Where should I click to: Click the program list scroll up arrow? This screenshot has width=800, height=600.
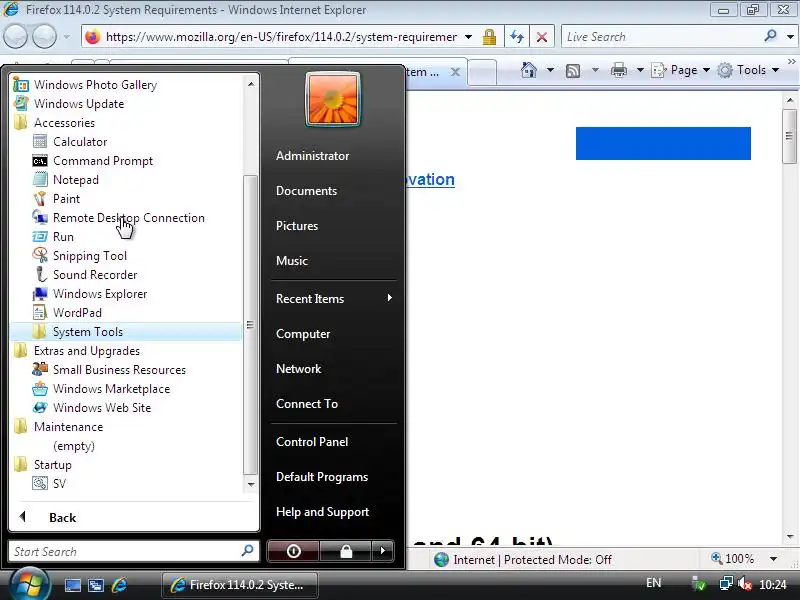(x=251, y=84)
